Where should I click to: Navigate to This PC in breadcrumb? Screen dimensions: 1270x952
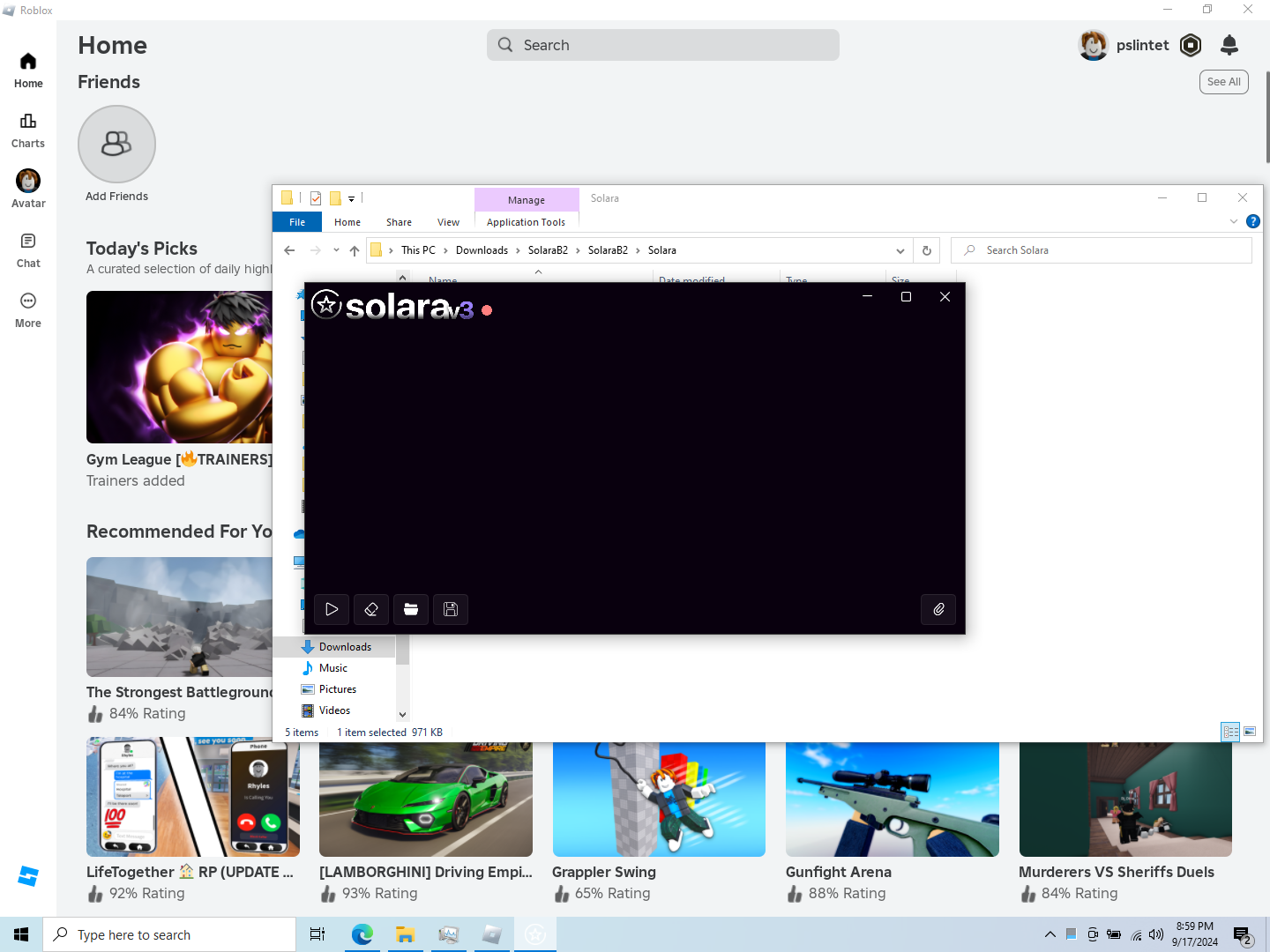(x=418, y=250)
